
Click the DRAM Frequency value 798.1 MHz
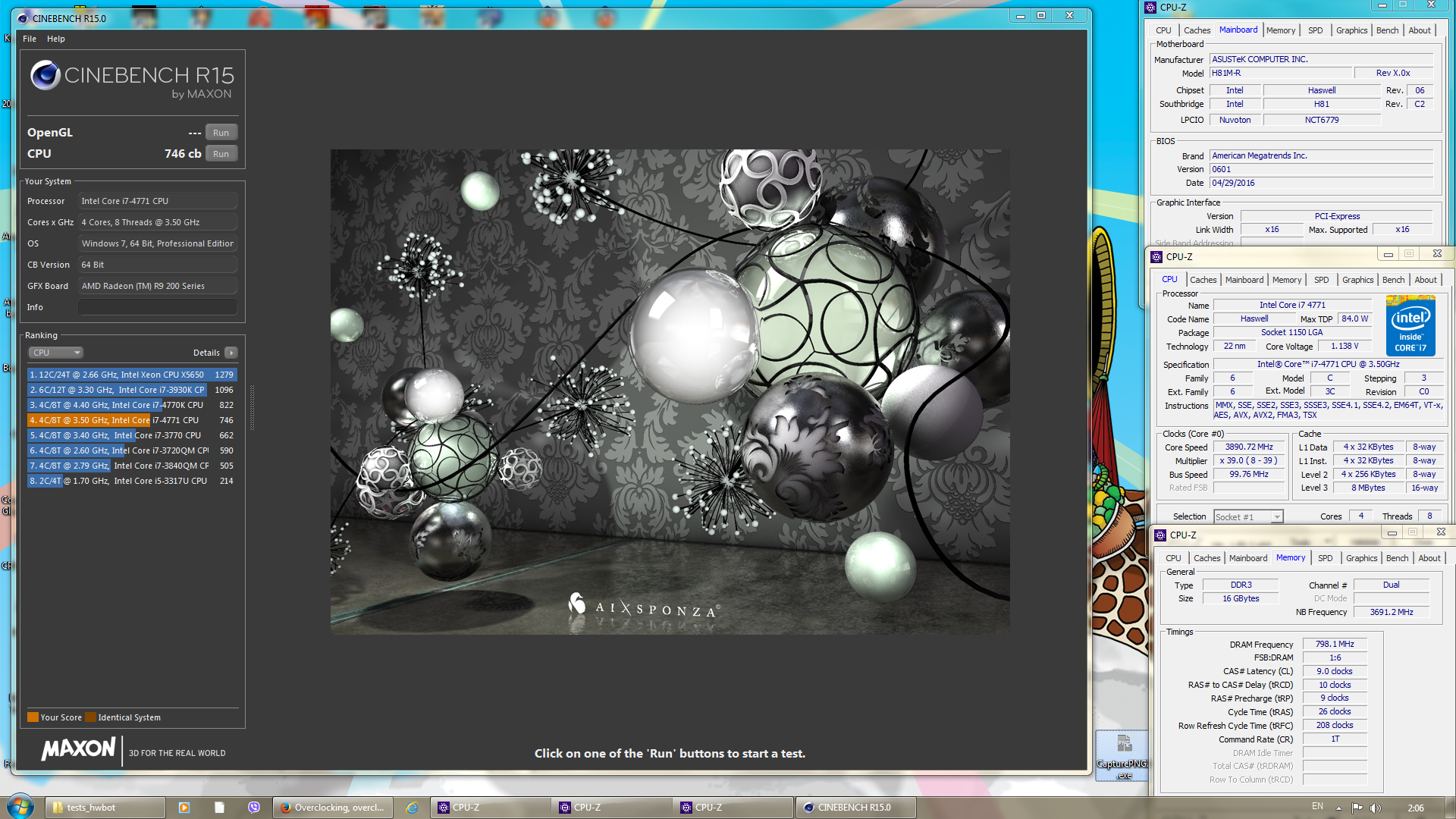[1335, 644]
